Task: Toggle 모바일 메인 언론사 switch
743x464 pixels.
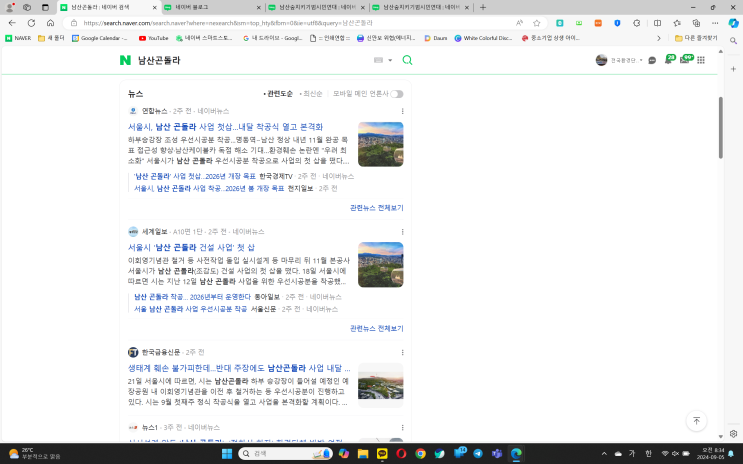Action: (x=397, y=94)
